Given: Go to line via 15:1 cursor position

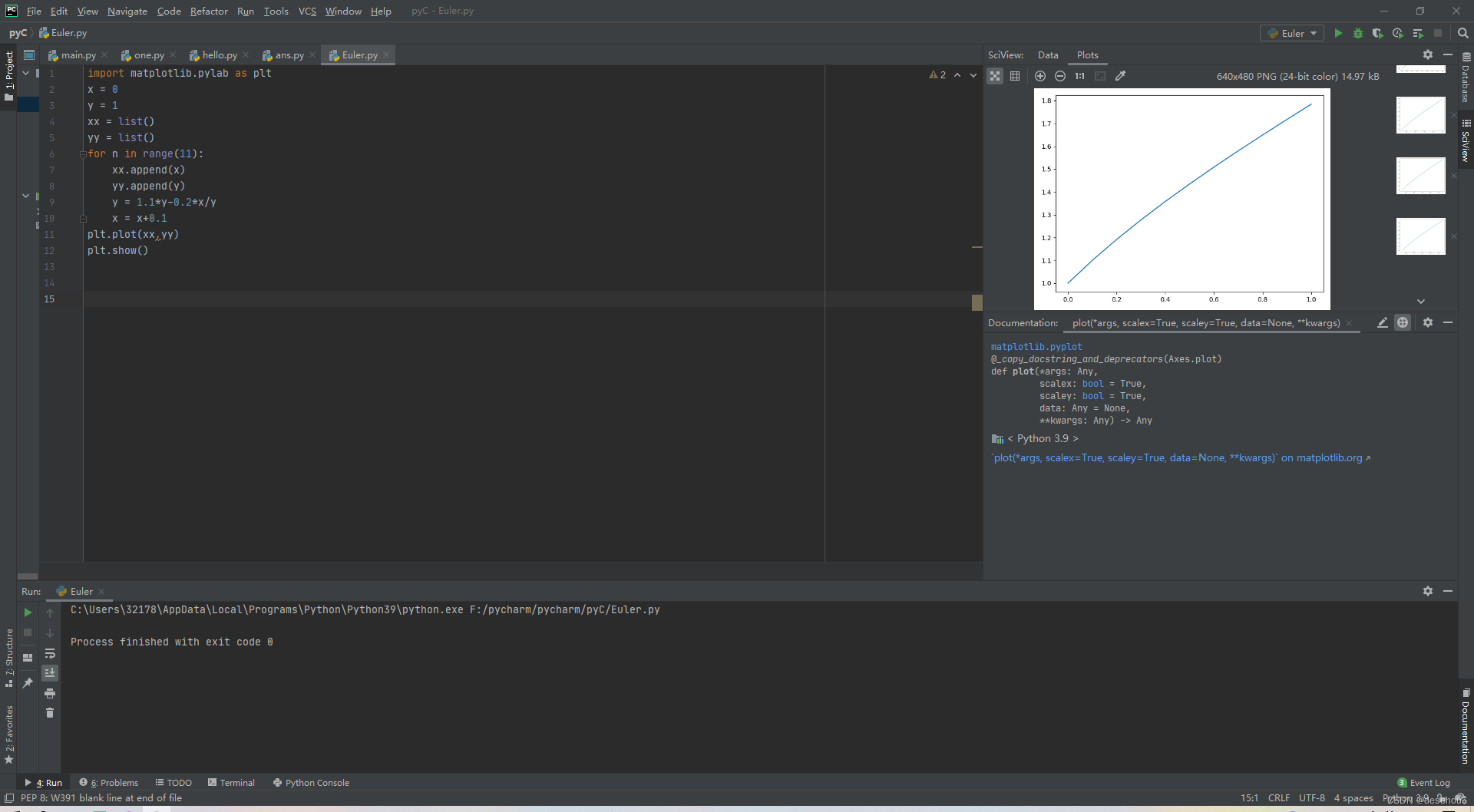Looking at the screenshot, I should tap(1249, 798).
